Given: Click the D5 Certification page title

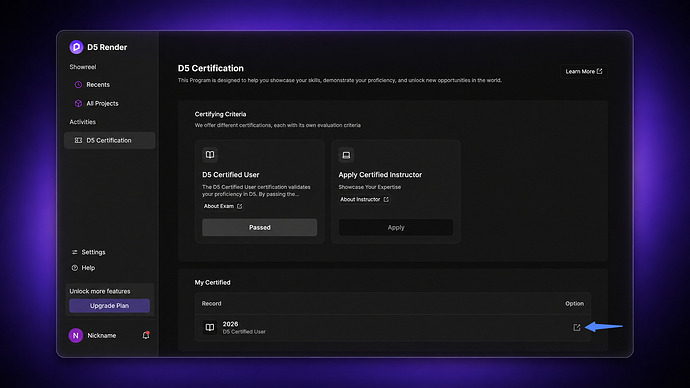Looking at the screenshot, I should (x=211, y=68).
